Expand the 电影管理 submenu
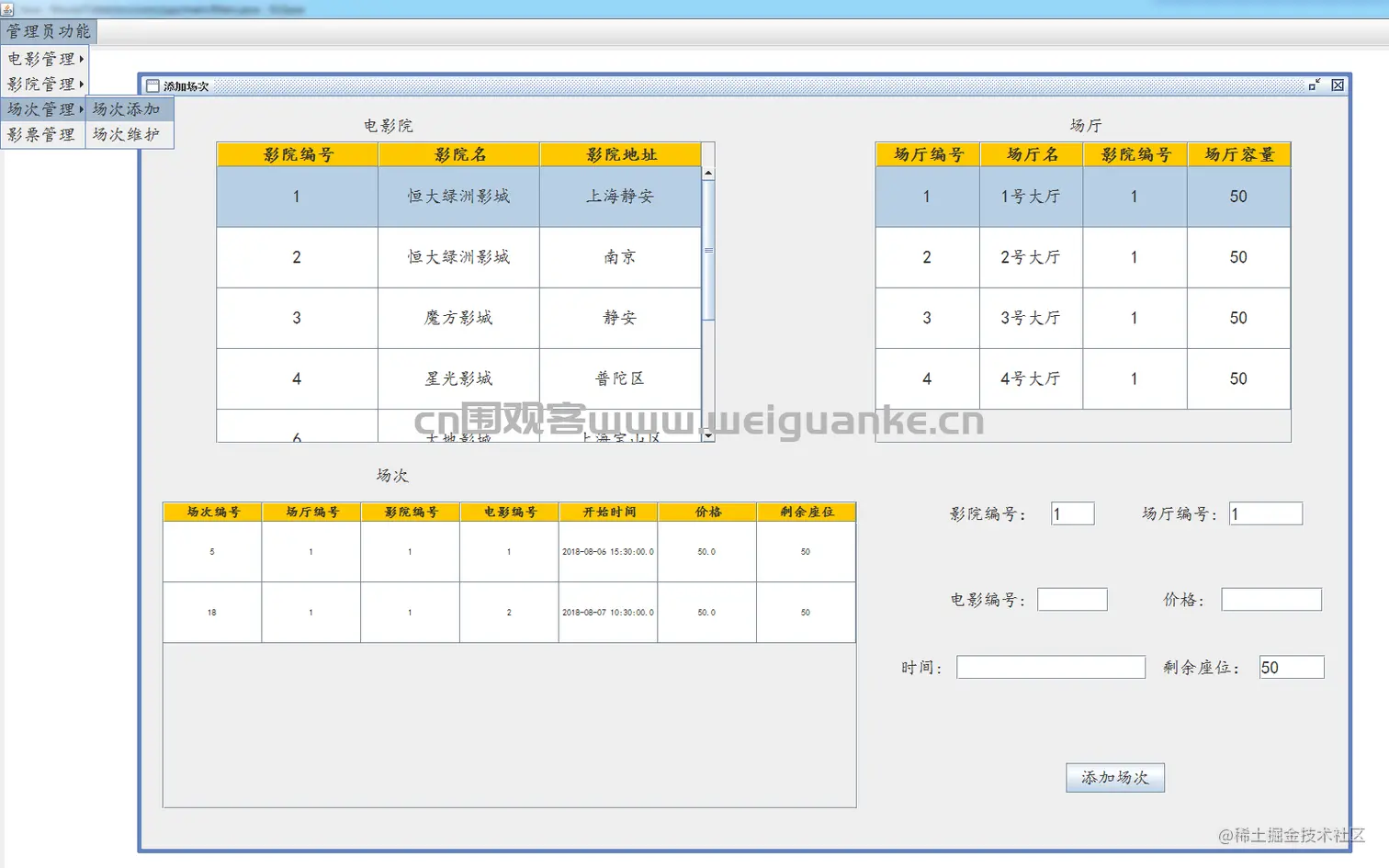This screenshot has width=1389, height=868. 45,59
